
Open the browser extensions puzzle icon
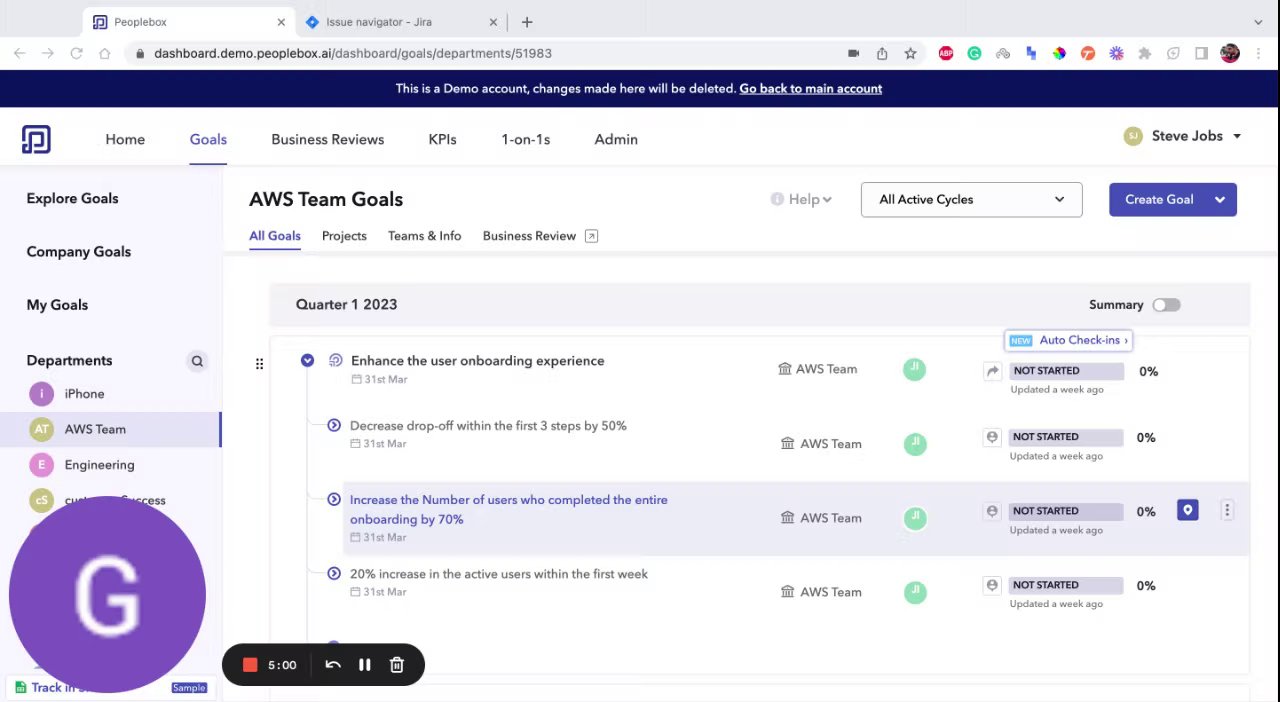(x=1145, y=53)
